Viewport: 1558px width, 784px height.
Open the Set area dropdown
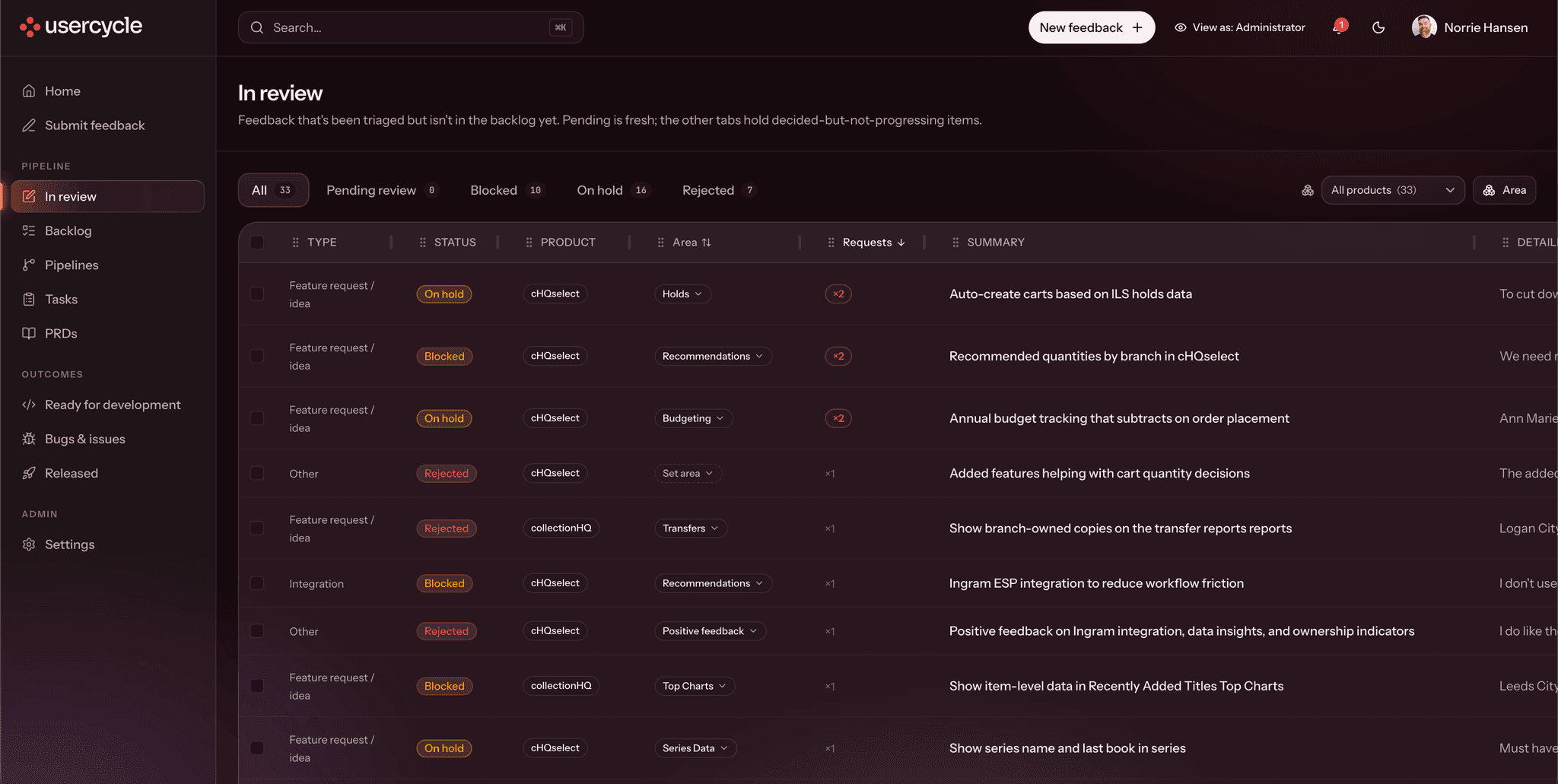[688, 473]
